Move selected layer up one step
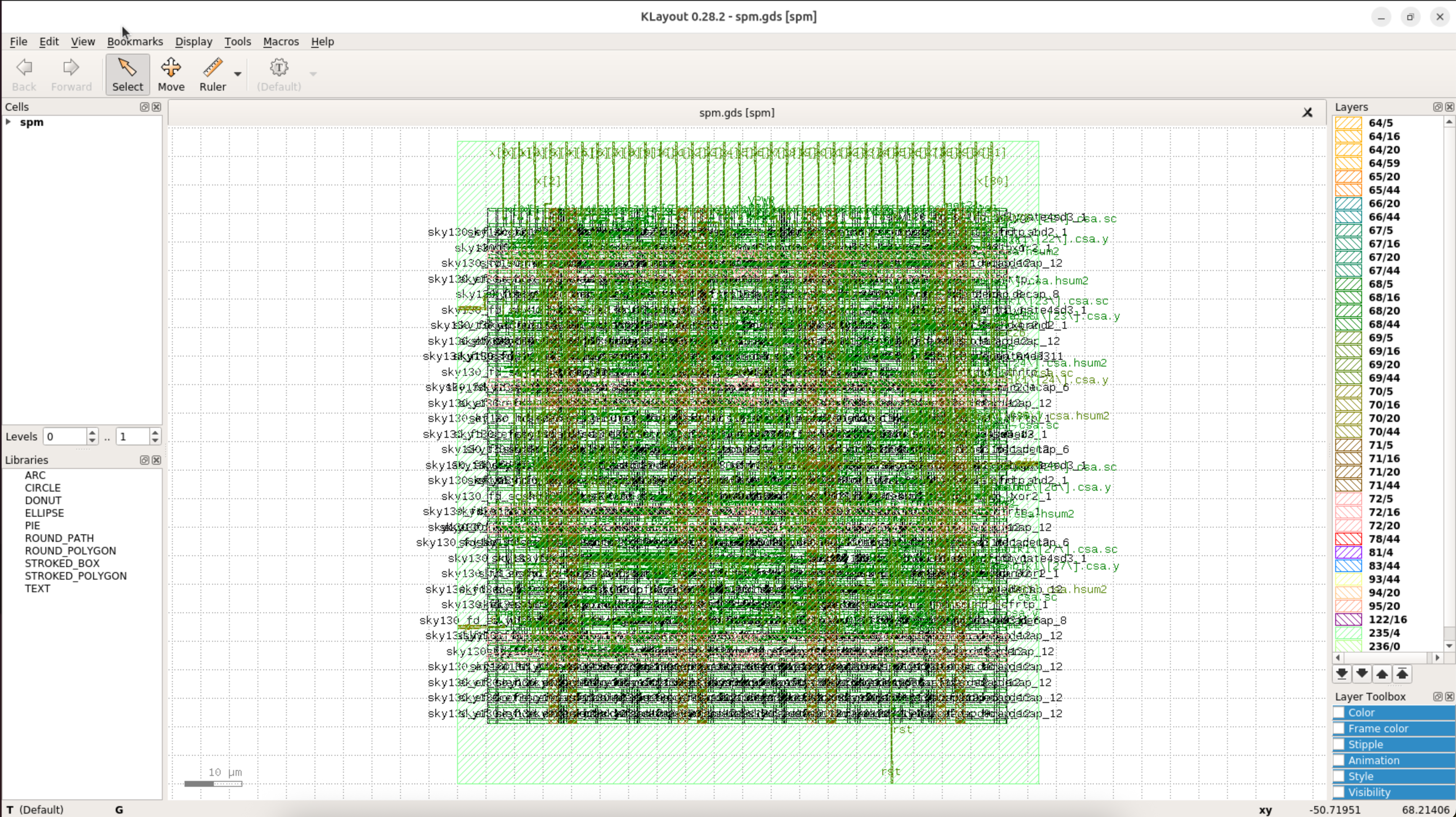Screen dimensions: 1456x817 pos(1382,674)
